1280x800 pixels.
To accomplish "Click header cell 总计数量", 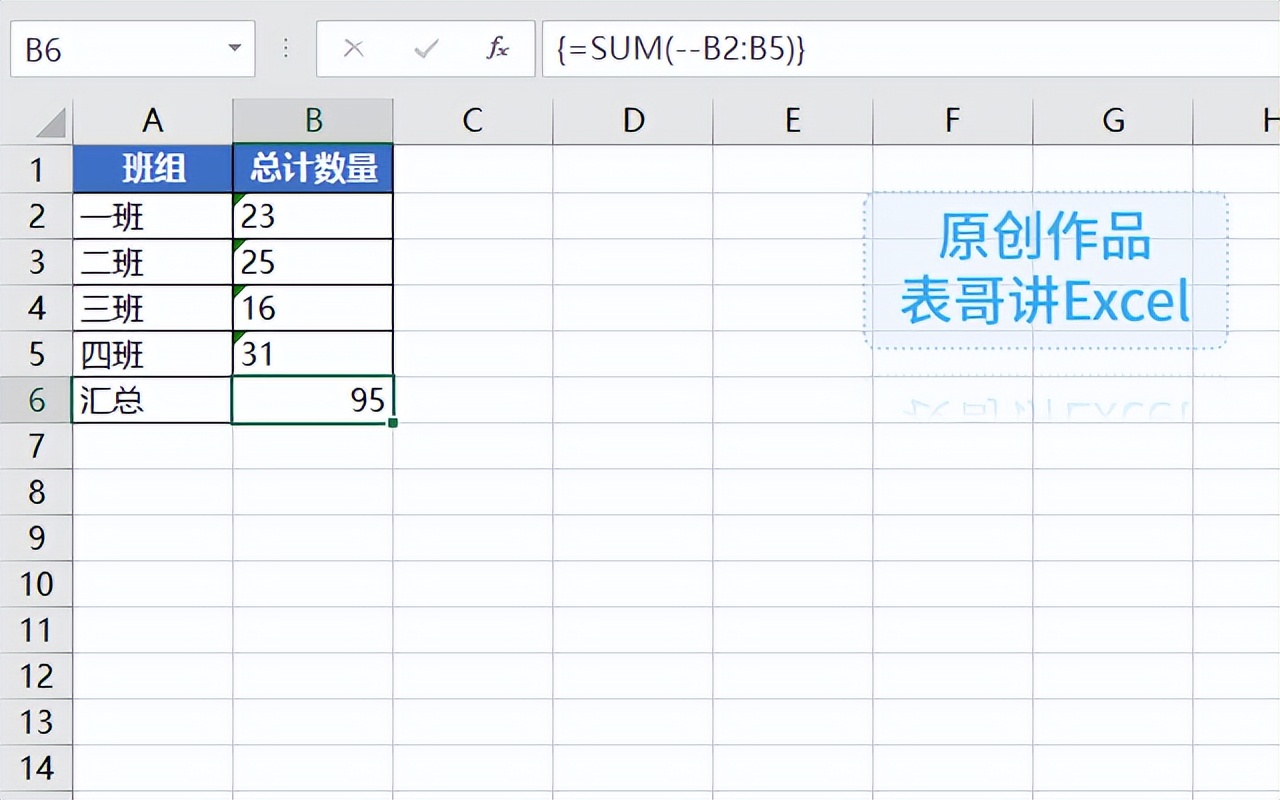I will click(313, 169).
